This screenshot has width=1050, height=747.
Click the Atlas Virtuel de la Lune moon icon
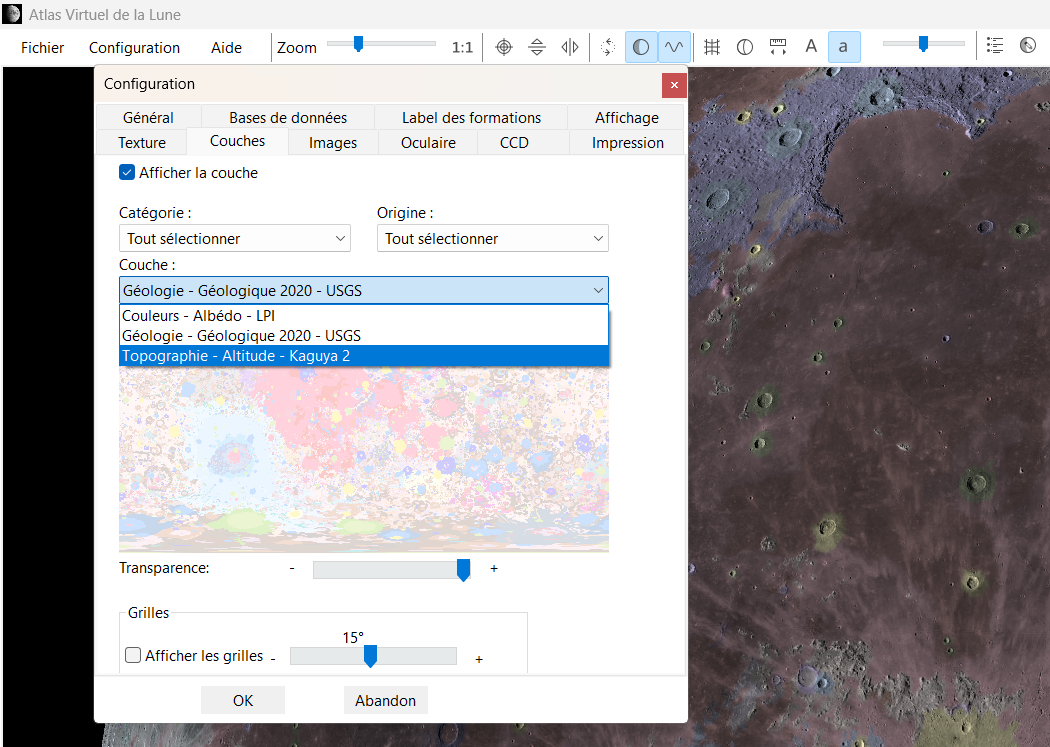(12, 13)
